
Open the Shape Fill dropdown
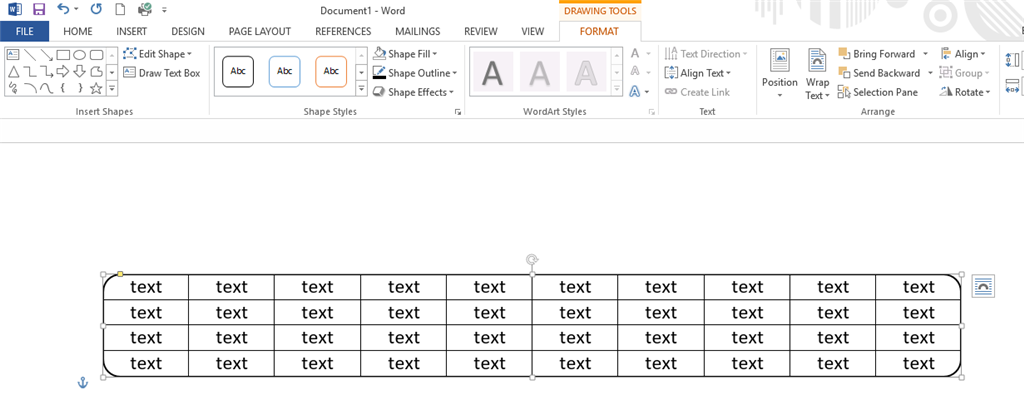[405, 54]
